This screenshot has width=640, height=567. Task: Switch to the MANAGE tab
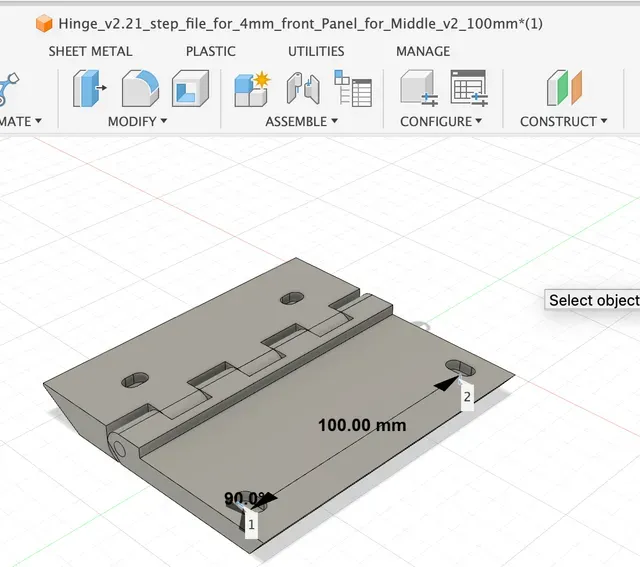(x=423, y=51)
